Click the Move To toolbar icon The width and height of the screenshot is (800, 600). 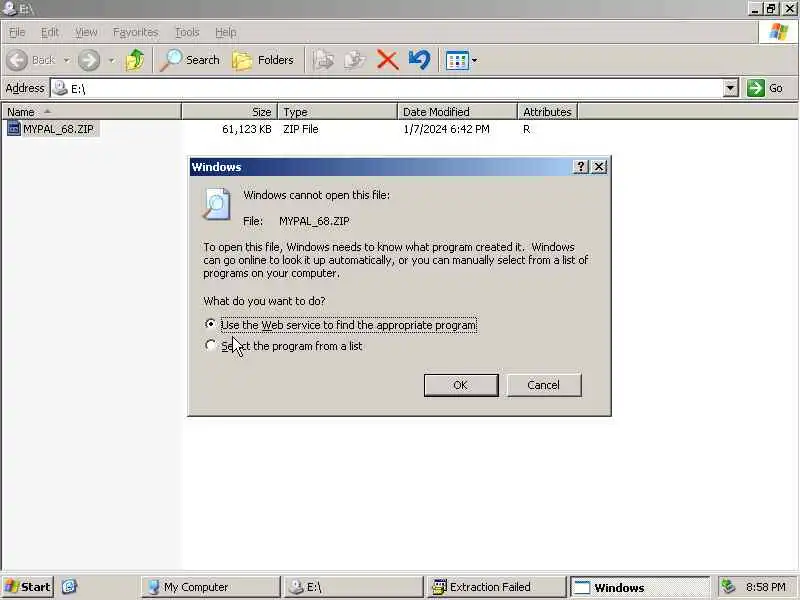click(323, 60)
